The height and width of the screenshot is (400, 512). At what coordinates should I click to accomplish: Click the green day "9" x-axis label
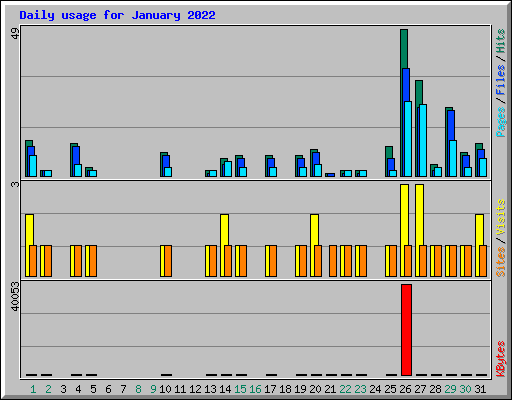(x=153, y=389)
